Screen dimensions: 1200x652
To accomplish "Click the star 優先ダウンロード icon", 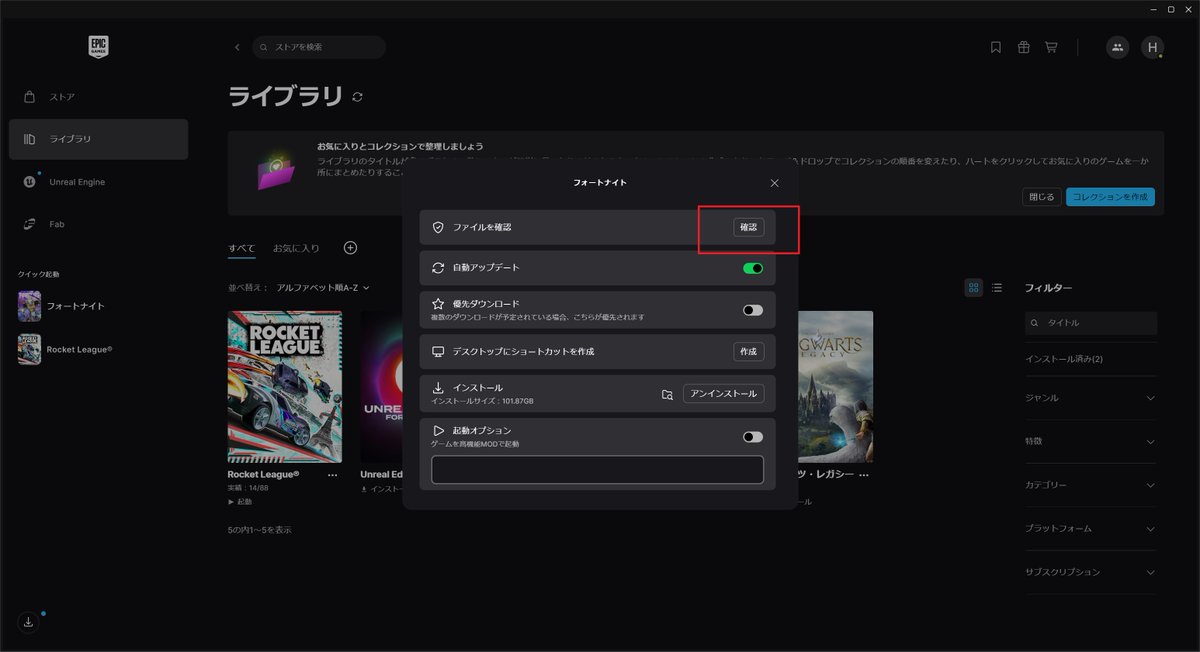I will click(x=438, y=303).
